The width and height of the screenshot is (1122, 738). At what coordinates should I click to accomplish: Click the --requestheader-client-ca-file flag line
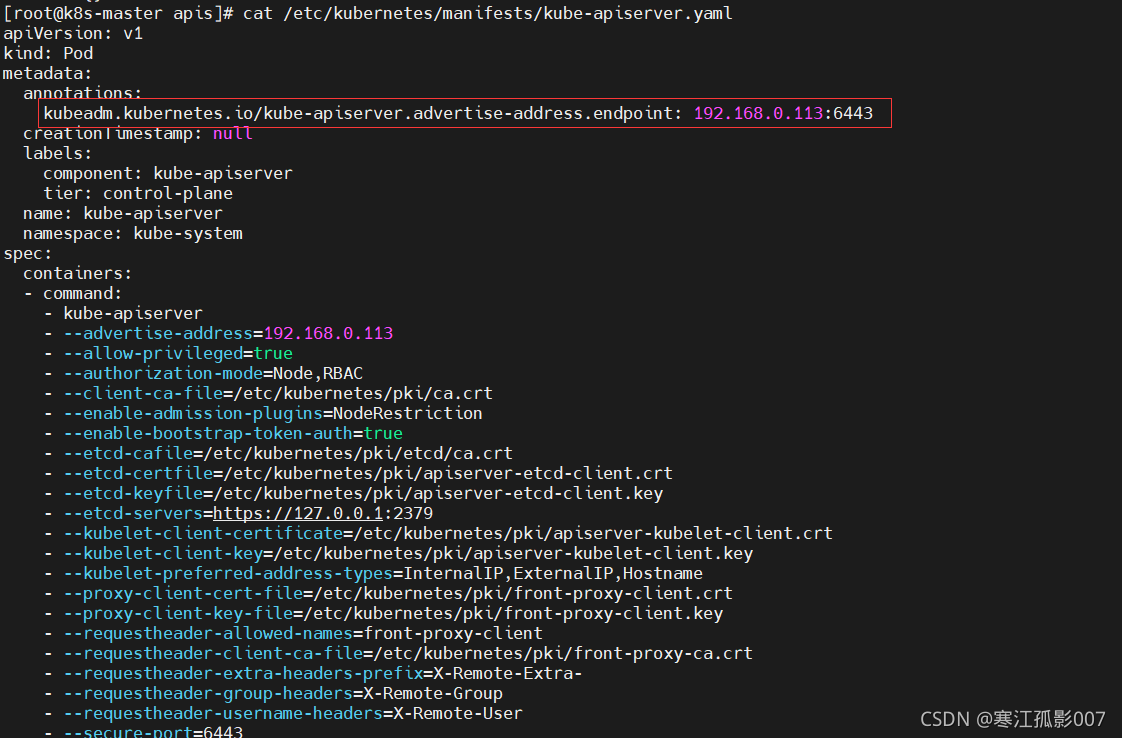pyautogui.click(x=398, y=654)
